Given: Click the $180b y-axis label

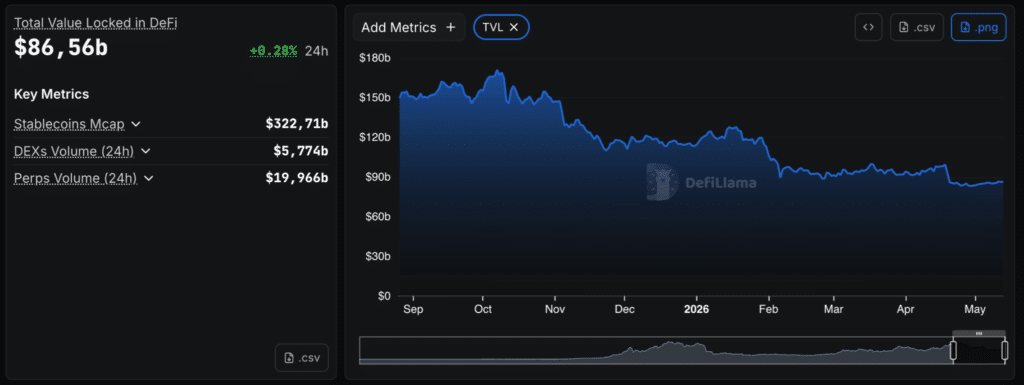Looking at the screenshot, I should pos(375,58).
